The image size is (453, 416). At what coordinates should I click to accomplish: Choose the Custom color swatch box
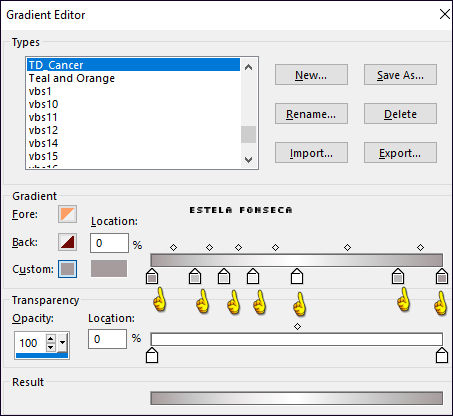(67, 269)
